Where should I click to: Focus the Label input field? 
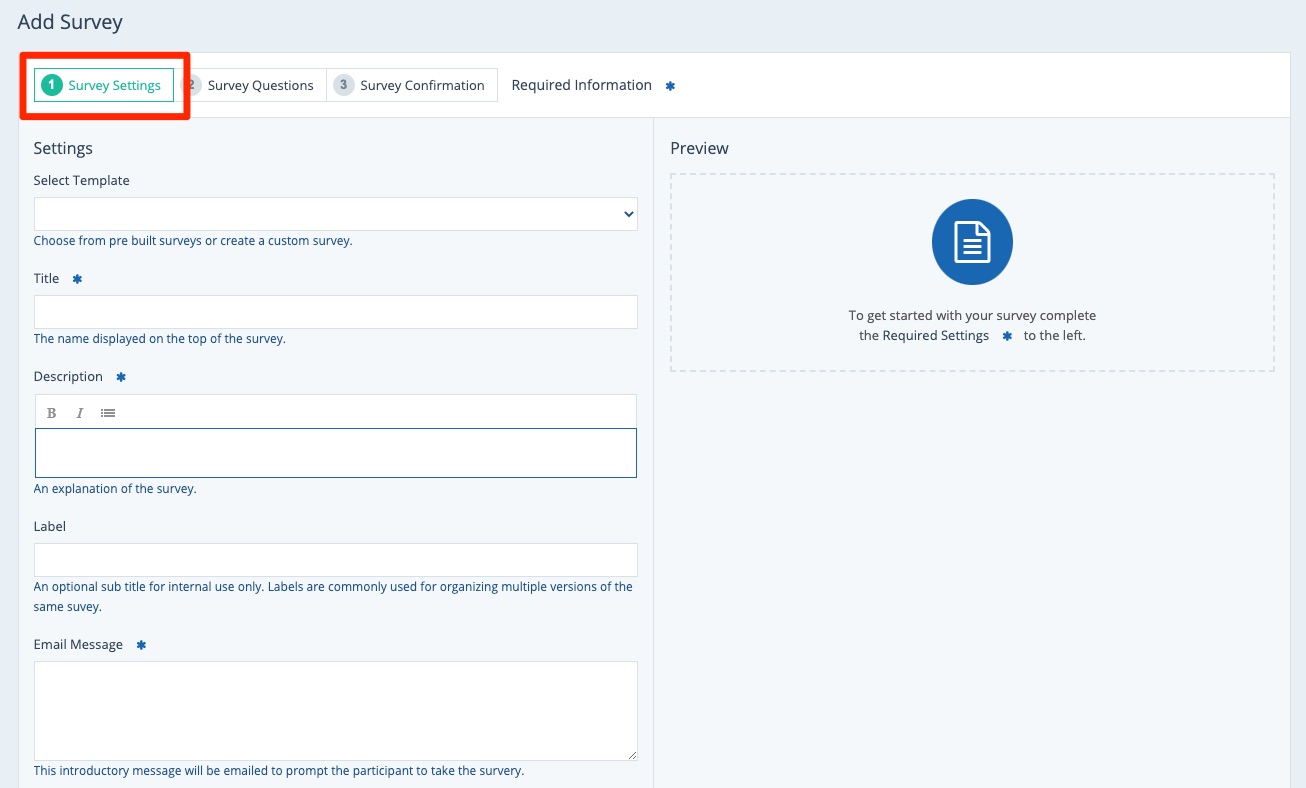[x=335, y=560]
